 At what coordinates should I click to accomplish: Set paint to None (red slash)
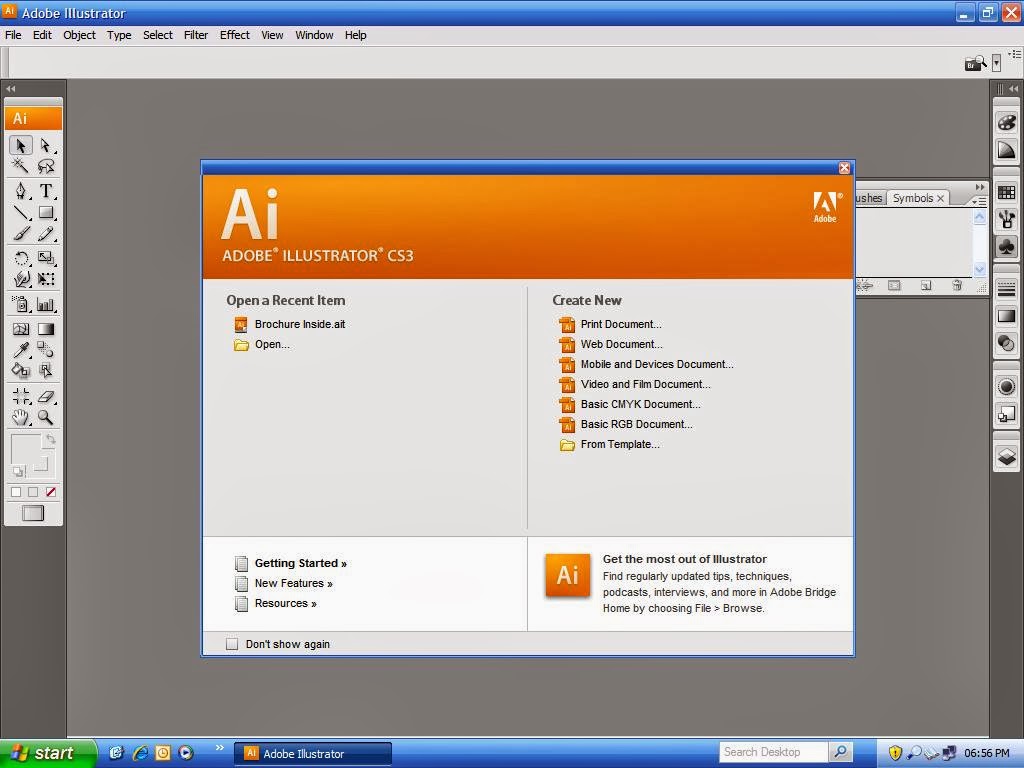(x=50, y=492)
